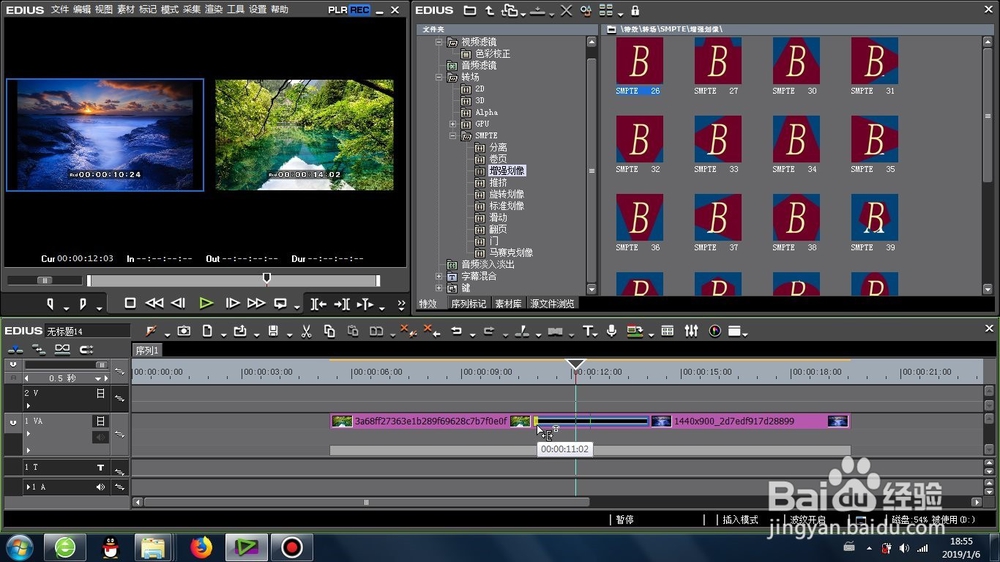The height and width of the screenshot is (562, 1000).
Task: Toggle ripple mode icon
Action: pyautogui.click(x=38, y=350)
